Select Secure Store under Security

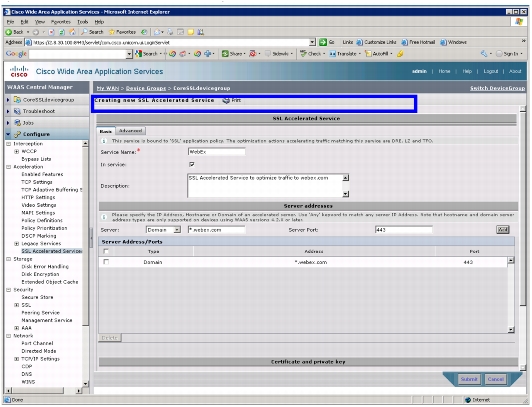pos(37,297)
